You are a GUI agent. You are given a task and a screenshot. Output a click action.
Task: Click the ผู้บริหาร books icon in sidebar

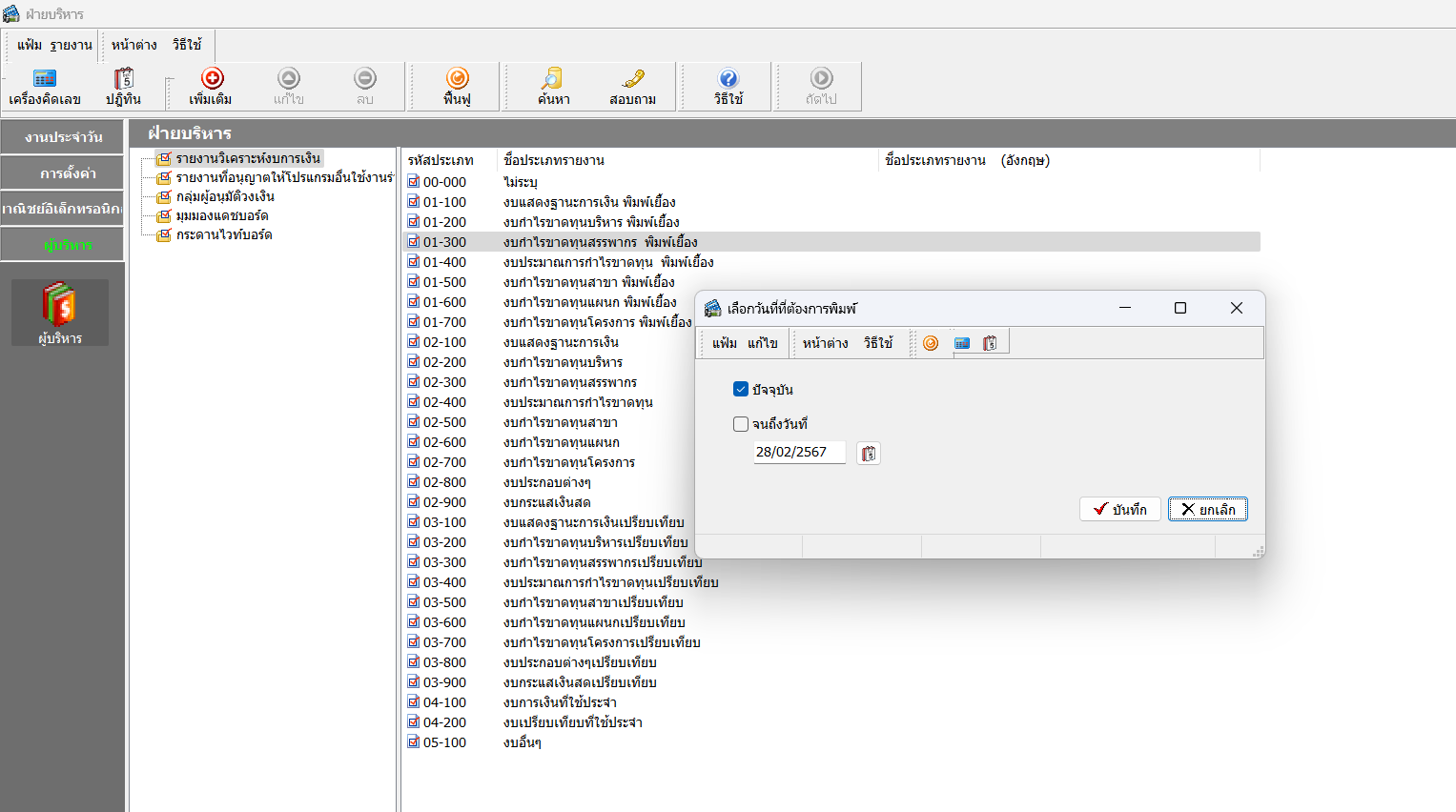[x=60, y=308]
